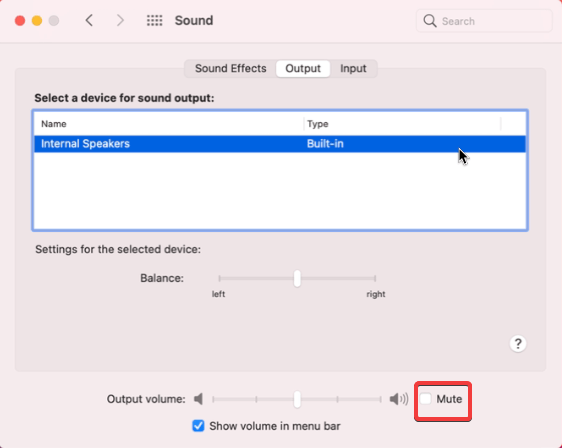Minimize the window with the yellow button
This screenshot has width=562, height=448.
coord(37,21)
